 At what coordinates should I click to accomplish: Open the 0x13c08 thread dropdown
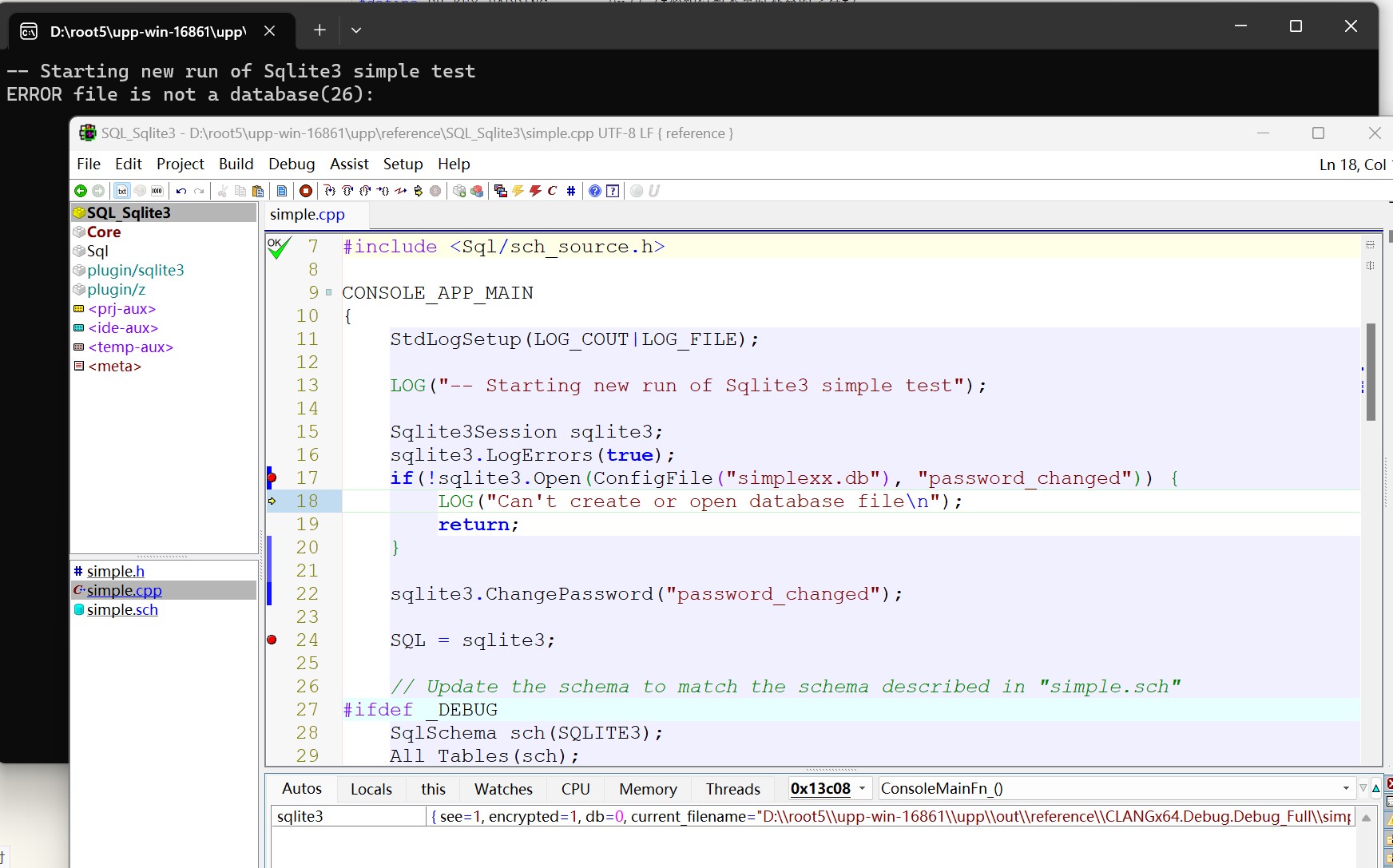click(862, 788)
